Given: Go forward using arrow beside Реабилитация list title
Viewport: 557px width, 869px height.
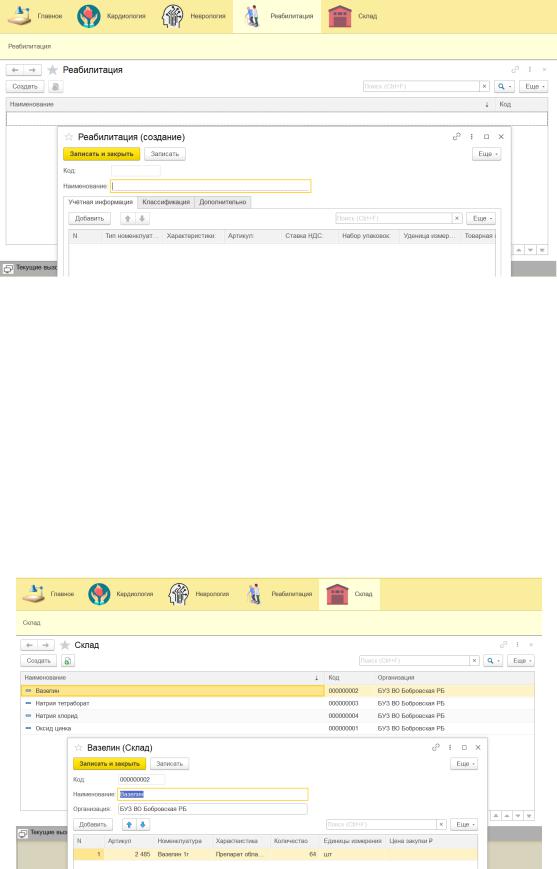Looking at the screenshot, I should pyautogui.click(x=33, y=70).
